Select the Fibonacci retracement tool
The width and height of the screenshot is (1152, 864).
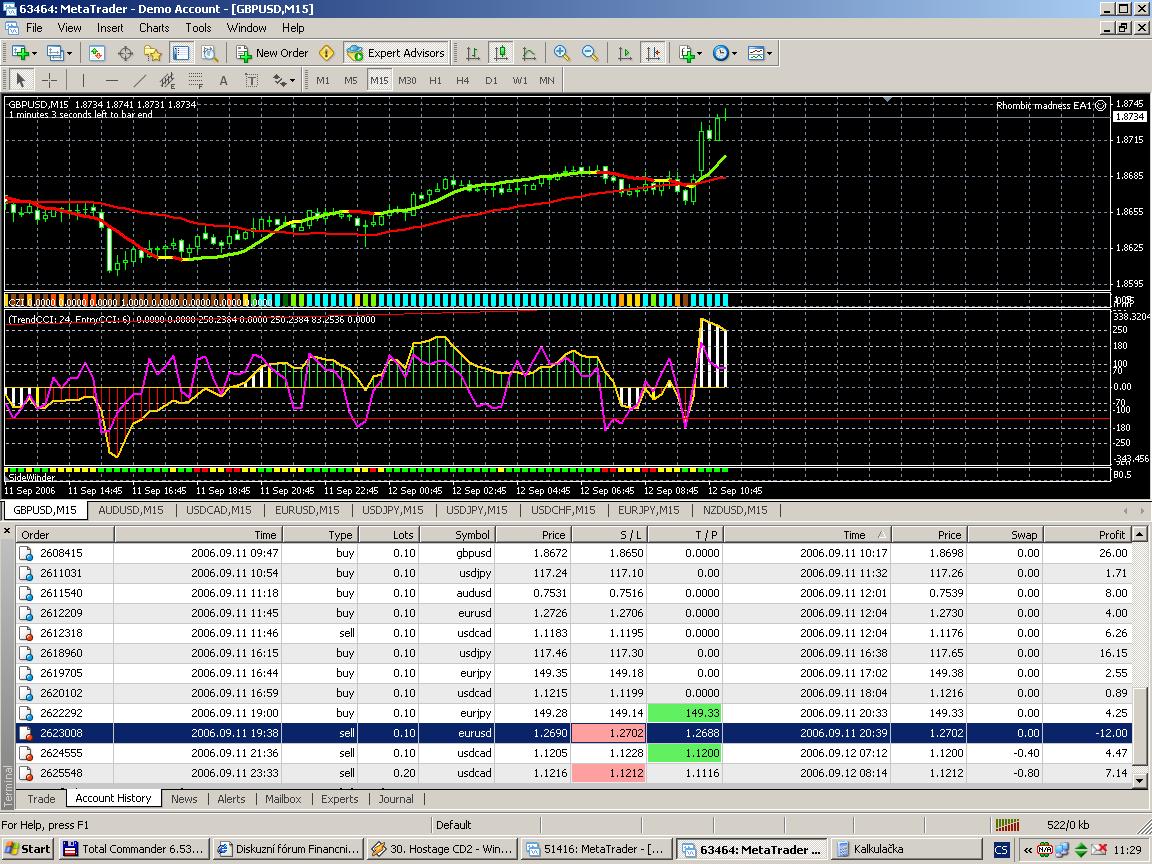pos(195,80)
